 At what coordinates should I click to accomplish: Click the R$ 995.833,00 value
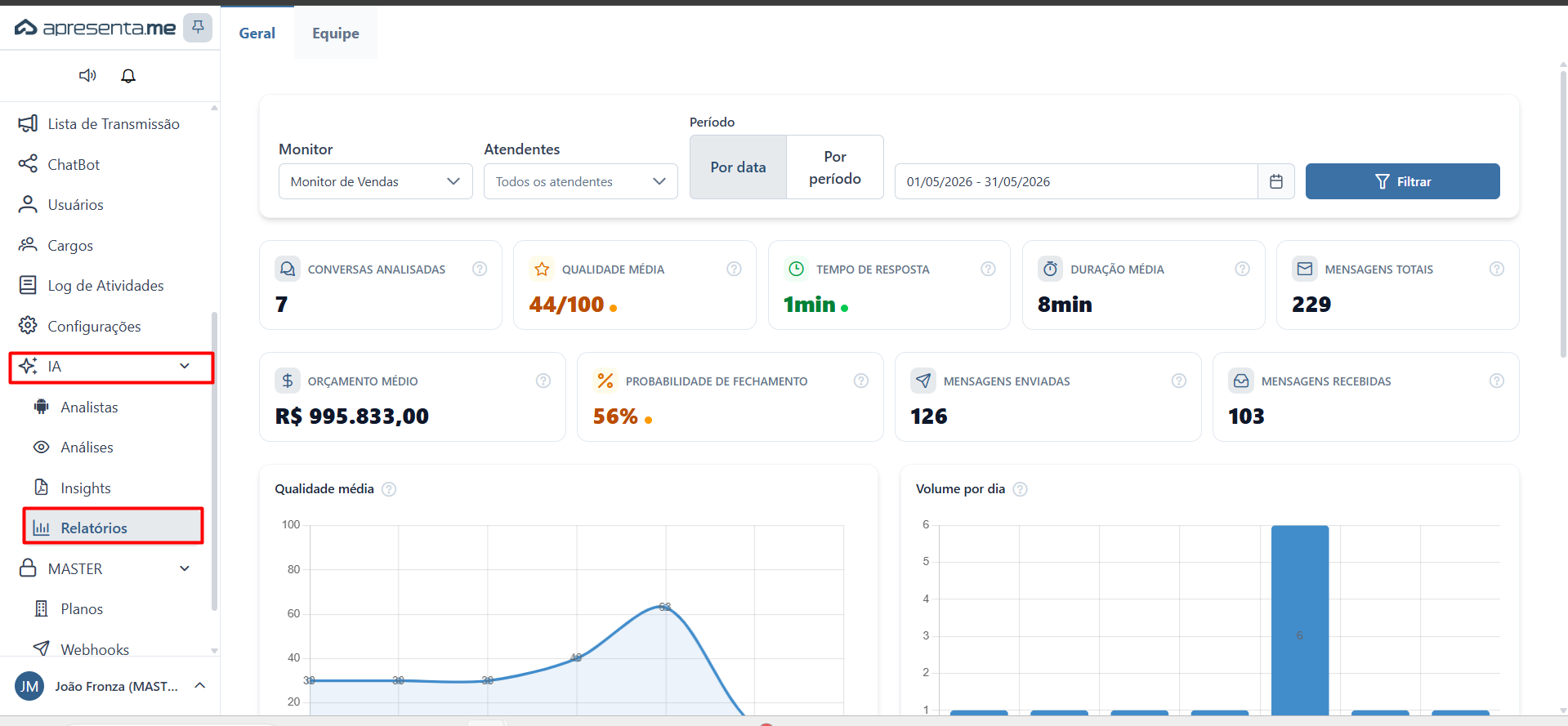click(352, 416)
